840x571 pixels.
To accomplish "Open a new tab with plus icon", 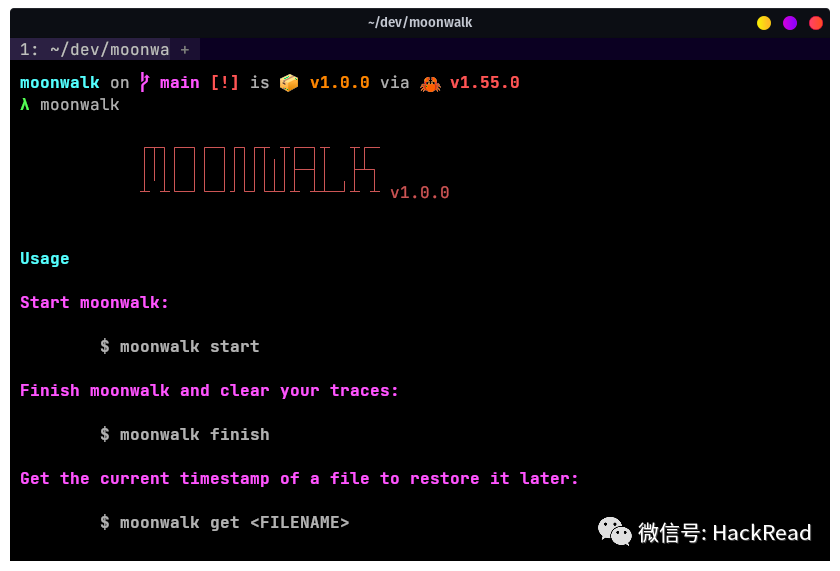I will click(185, 50).
